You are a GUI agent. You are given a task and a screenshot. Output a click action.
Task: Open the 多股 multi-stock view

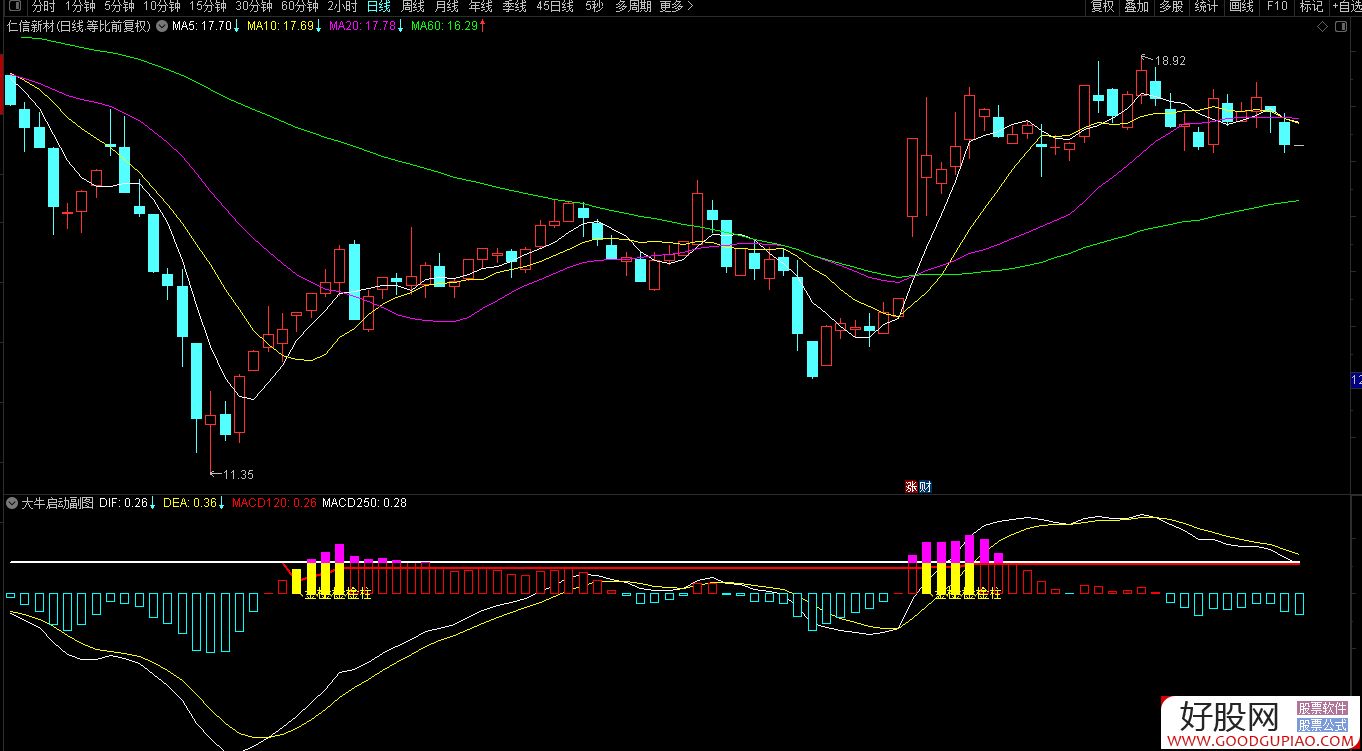[1171, 7]
